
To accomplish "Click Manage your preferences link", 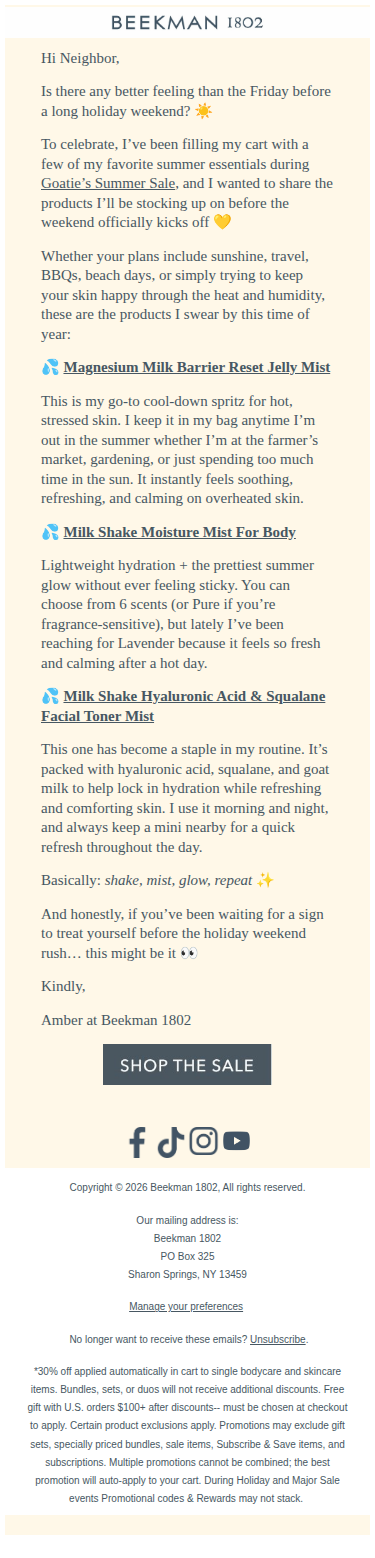I will [186, 1306].
